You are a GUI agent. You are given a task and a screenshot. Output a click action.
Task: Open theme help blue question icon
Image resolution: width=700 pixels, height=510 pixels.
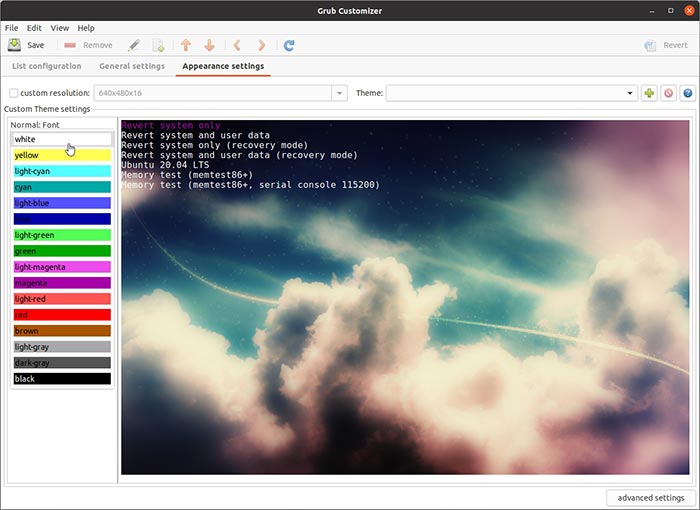click(x=687, y=93)
